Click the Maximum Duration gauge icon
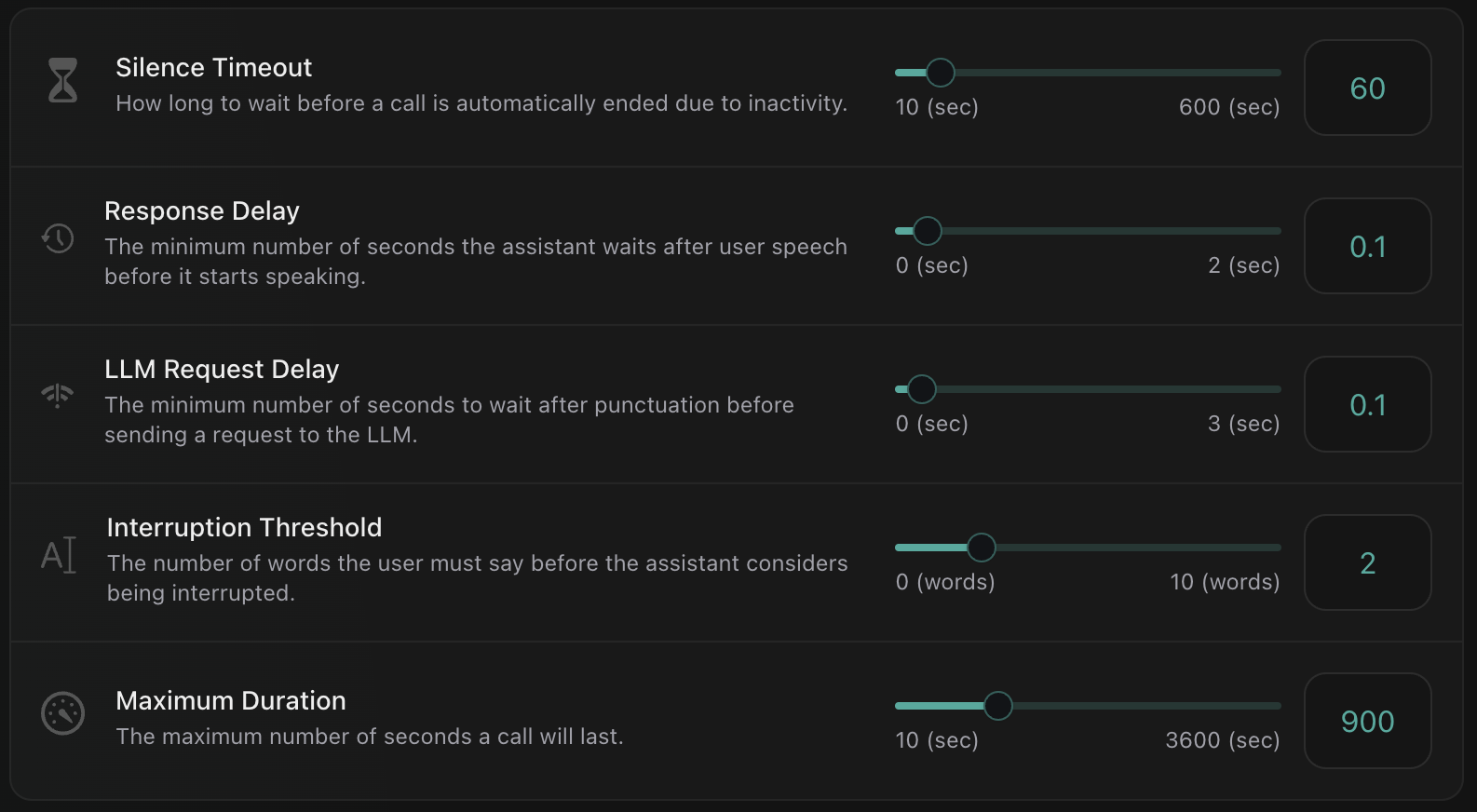The width and height of the screenshot is (1477, 812). click(62, 714)
